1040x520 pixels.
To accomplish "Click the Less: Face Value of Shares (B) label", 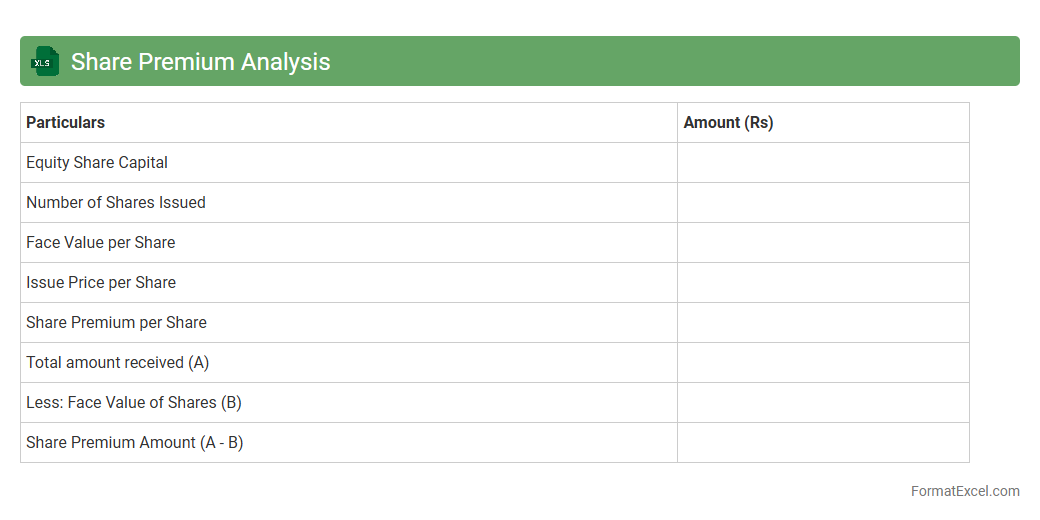I will 134,403.
